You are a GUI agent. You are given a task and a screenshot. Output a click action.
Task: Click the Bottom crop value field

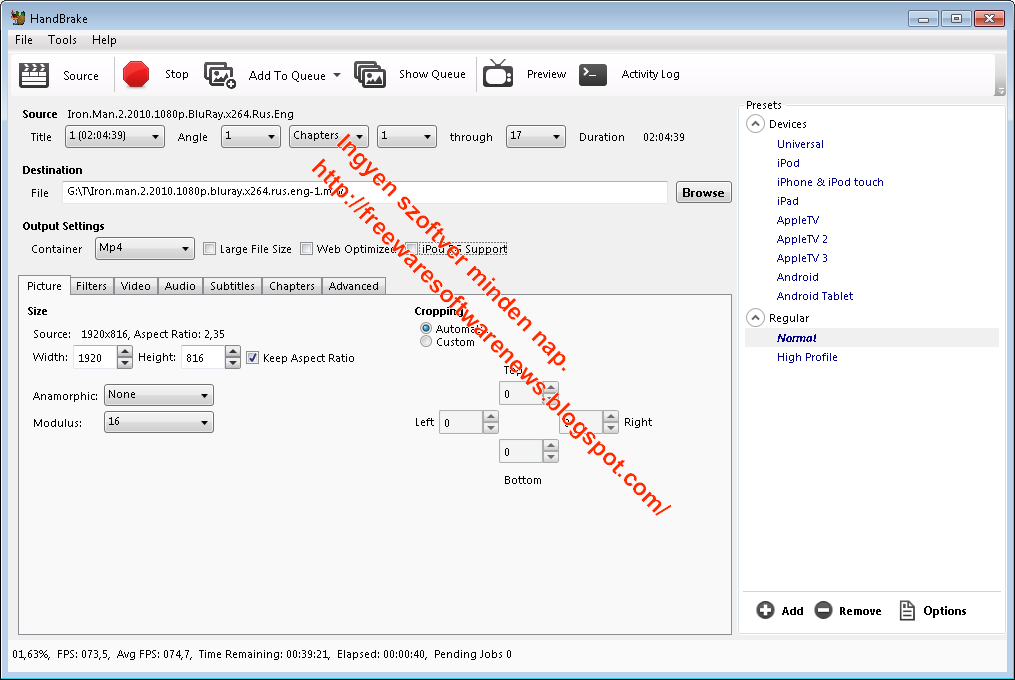pos(520,451)
